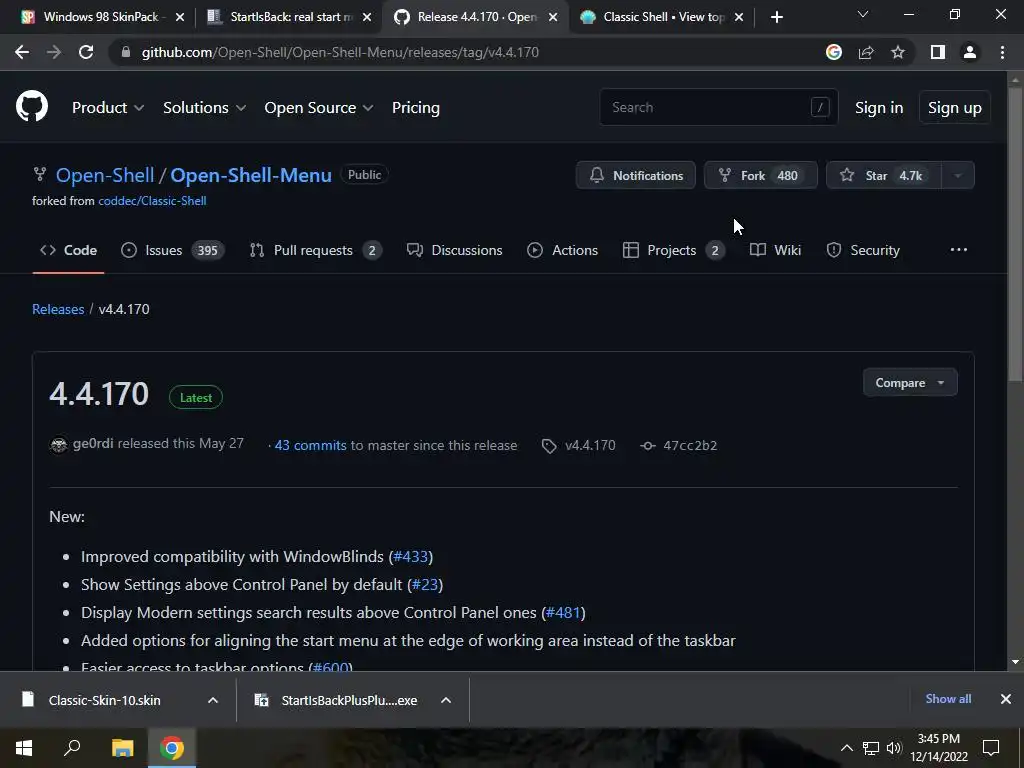Switch to the Classic Shell forum tab
This screenshot has width=1024, height=768.
click(x=655, y=17)
